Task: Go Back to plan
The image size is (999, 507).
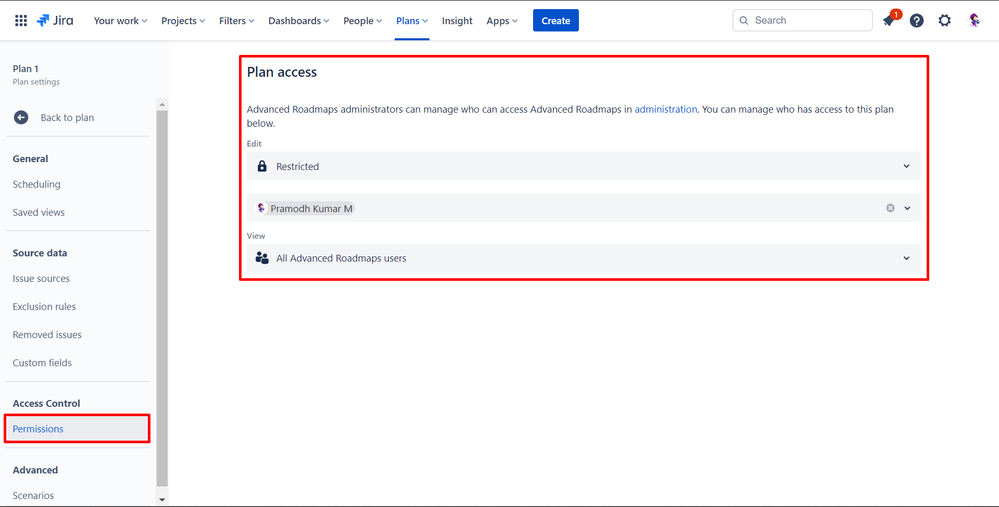Action: [x=67, y=117]
